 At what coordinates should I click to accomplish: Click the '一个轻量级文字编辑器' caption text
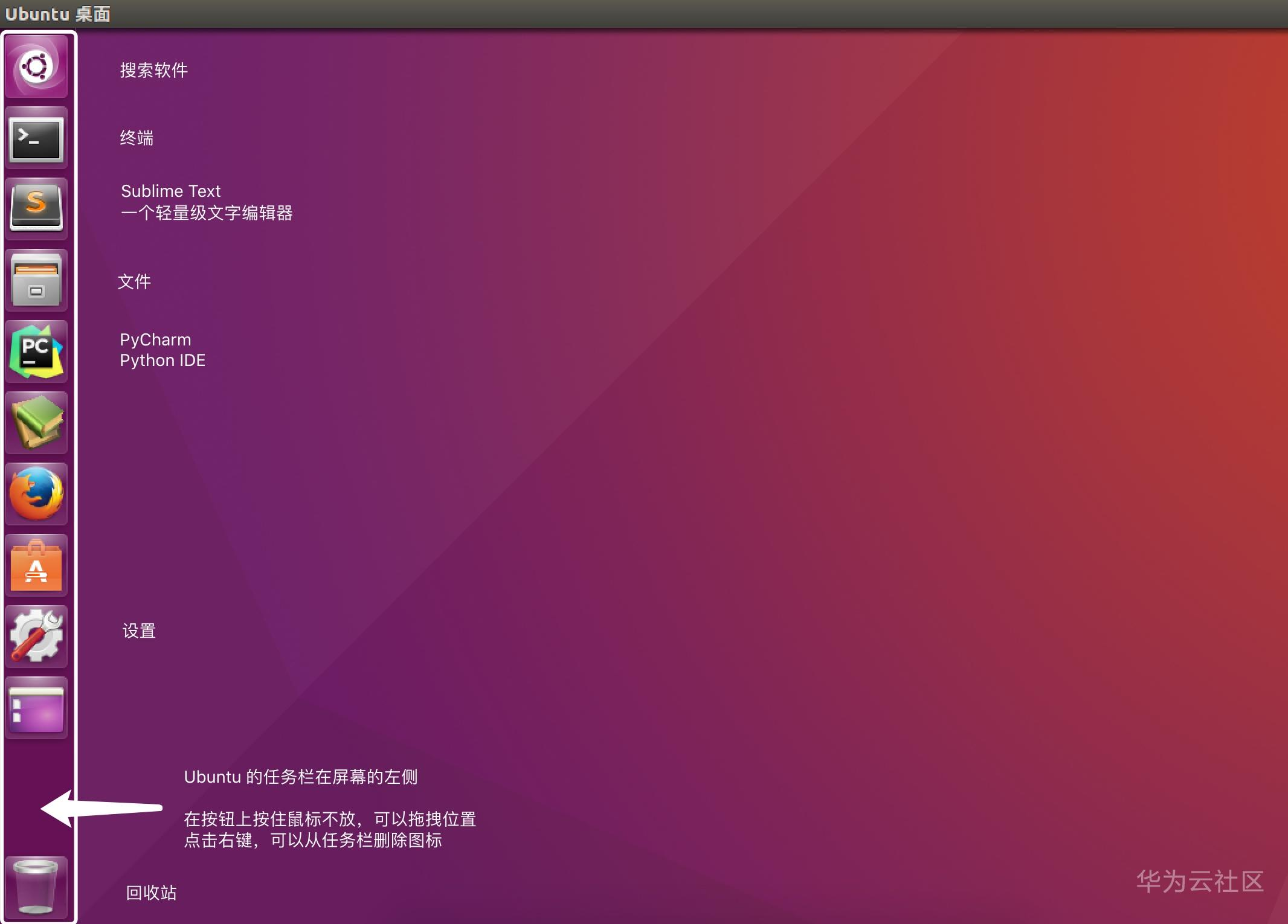[207, 213]
